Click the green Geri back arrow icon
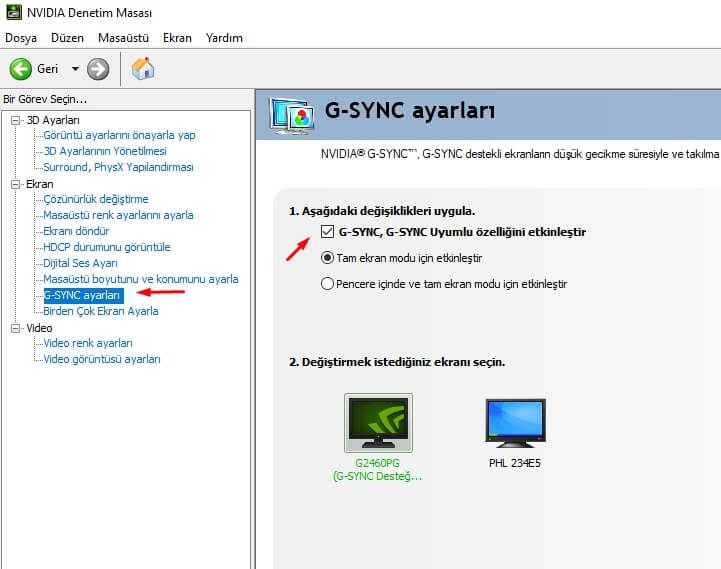721x569 pixels. 21,69
